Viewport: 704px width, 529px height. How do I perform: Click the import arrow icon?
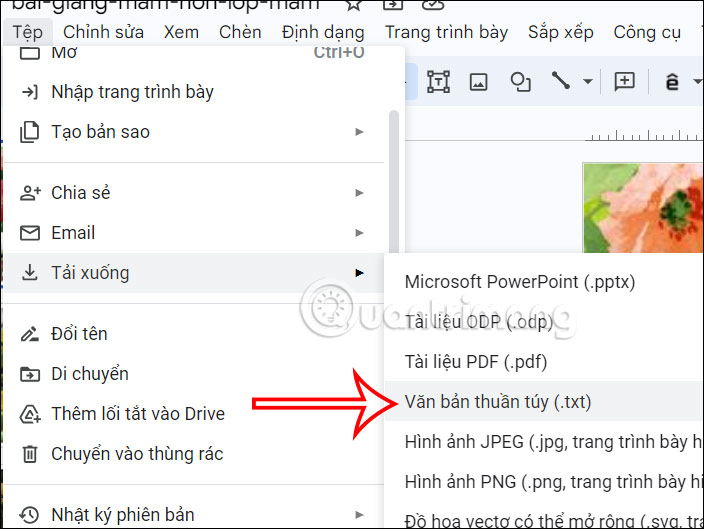point(30,92)
